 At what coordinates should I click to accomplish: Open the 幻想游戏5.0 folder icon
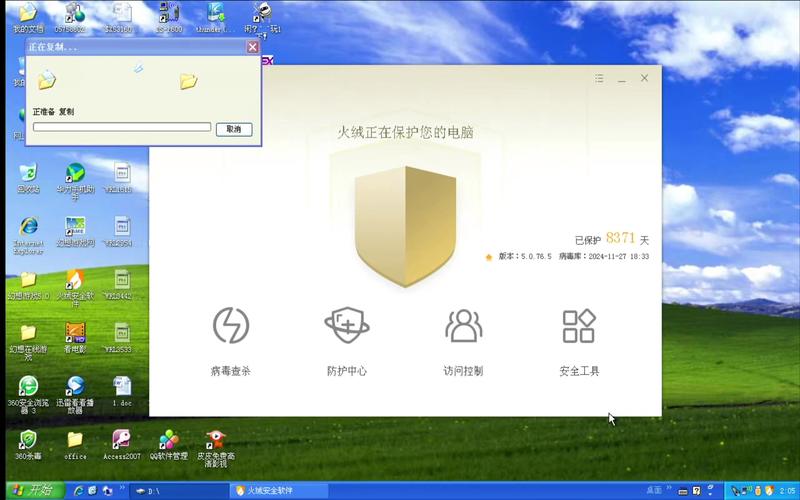tap(28, 285)
